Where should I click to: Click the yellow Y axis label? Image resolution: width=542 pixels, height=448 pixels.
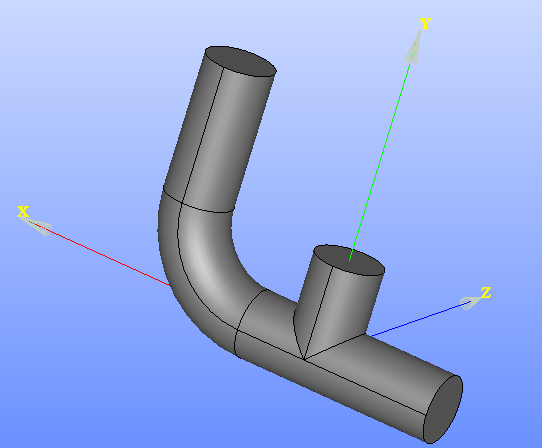(426, 24)
